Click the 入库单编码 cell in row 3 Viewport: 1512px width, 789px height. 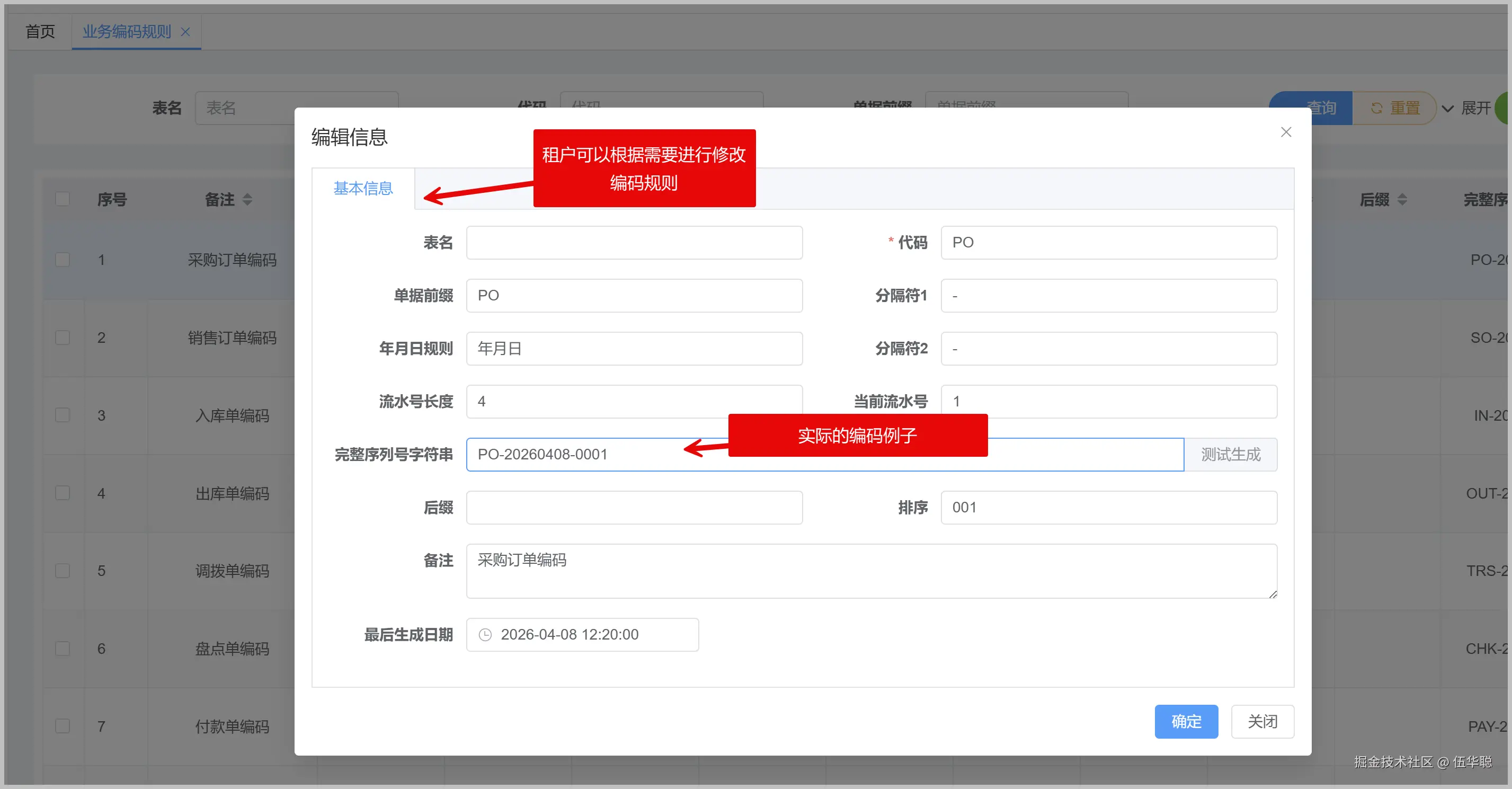point(232,415)
